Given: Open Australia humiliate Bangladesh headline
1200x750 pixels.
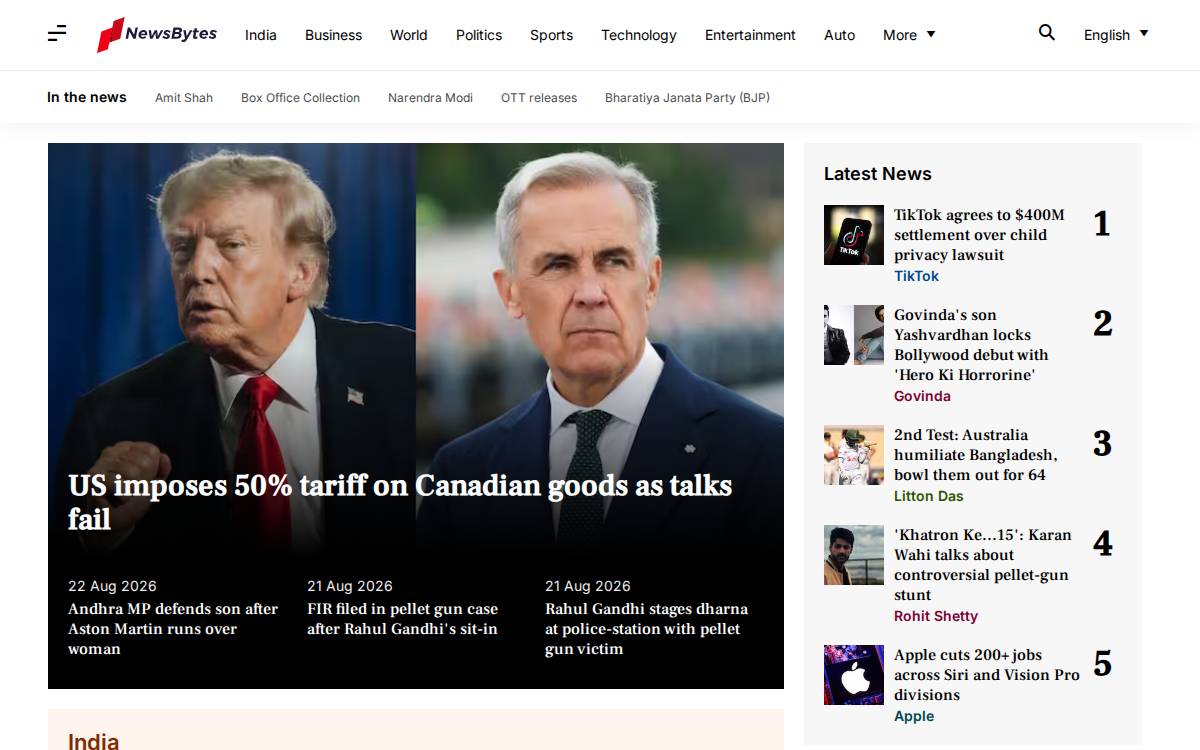Looking at the screenshot, I should tap(975, 455).
